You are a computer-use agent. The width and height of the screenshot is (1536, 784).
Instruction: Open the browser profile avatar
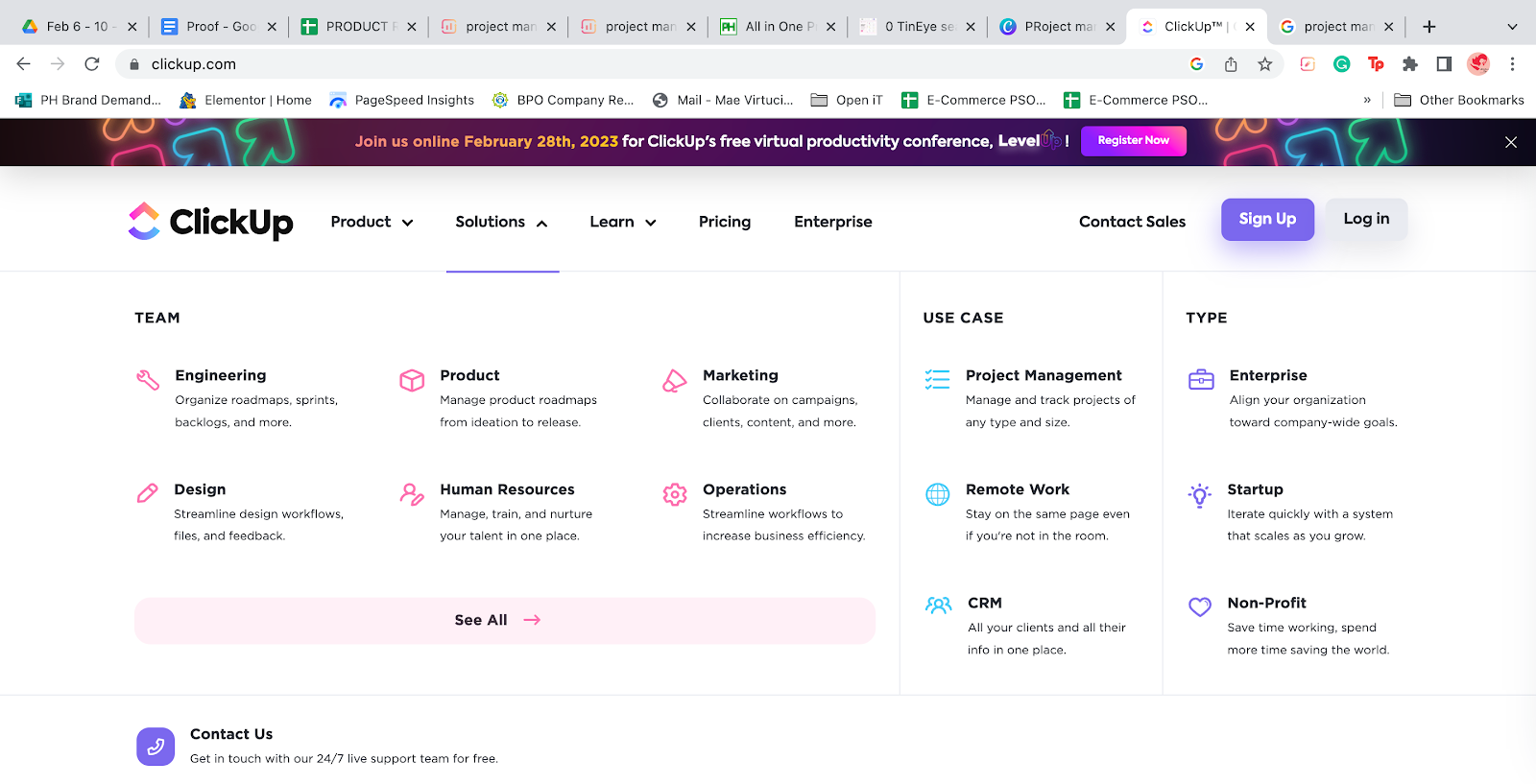pos(1478,64)
